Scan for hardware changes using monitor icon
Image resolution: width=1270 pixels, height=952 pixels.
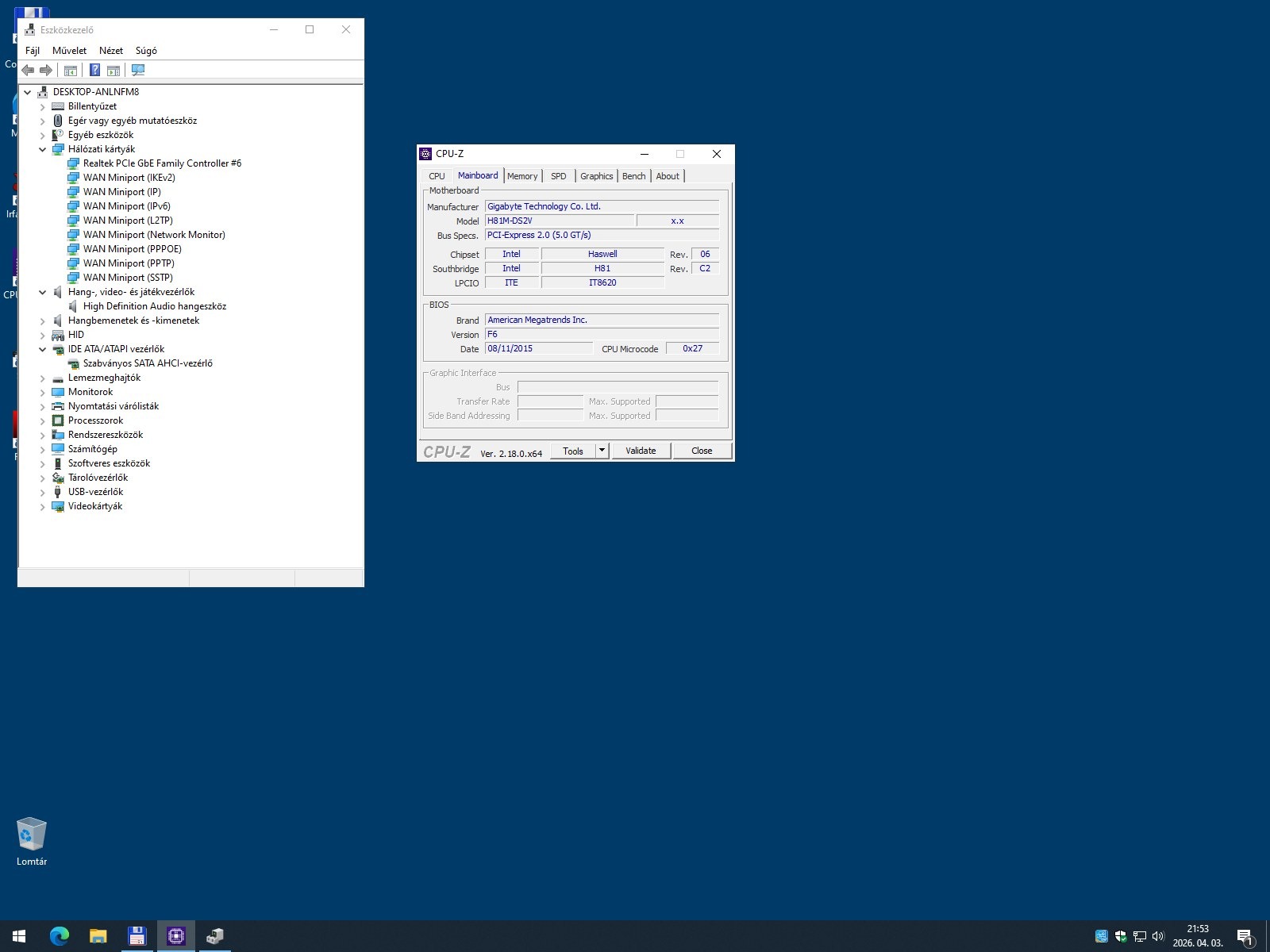click(x=138, y=71)
